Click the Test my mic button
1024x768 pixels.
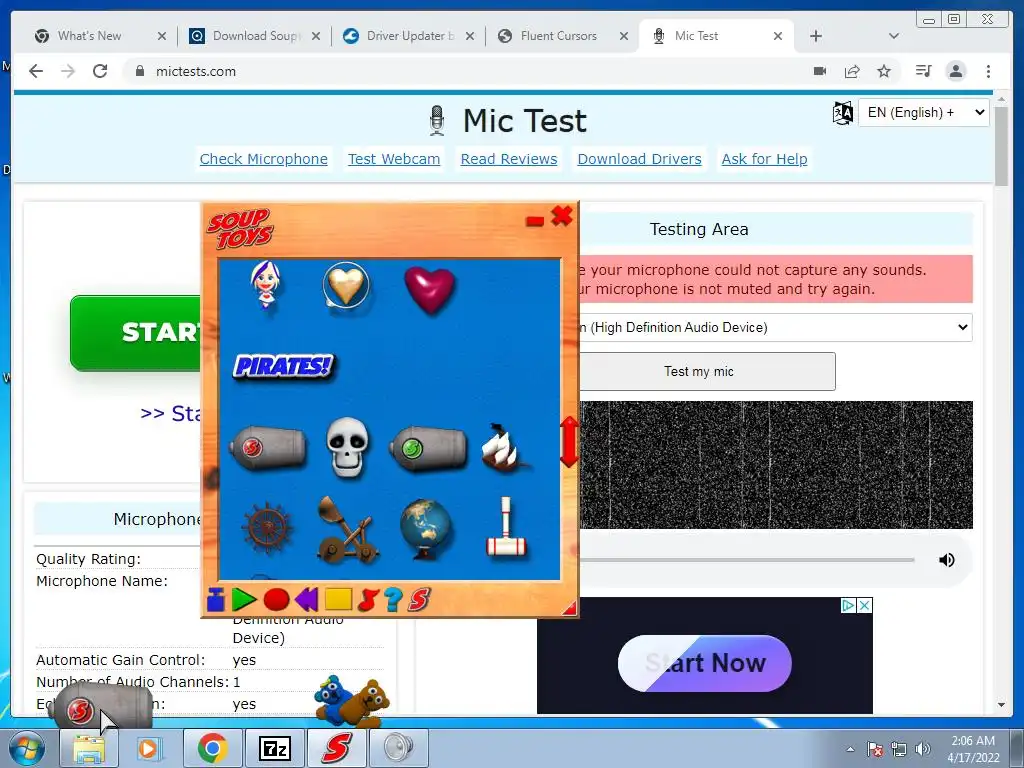707,372
